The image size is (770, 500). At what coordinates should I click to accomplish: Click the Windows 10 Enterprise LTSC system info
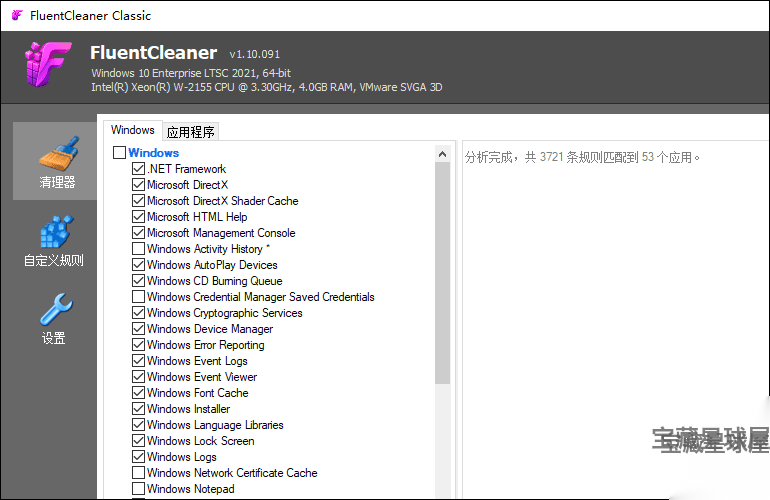click(191, 73)
